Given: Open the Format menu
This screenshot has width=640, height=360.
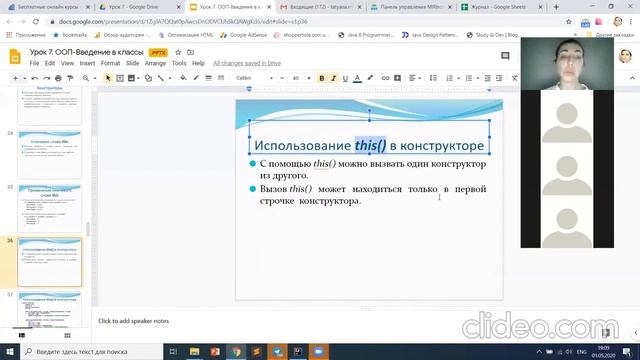Looking at the screenshot, I should (x=110, y=63).
